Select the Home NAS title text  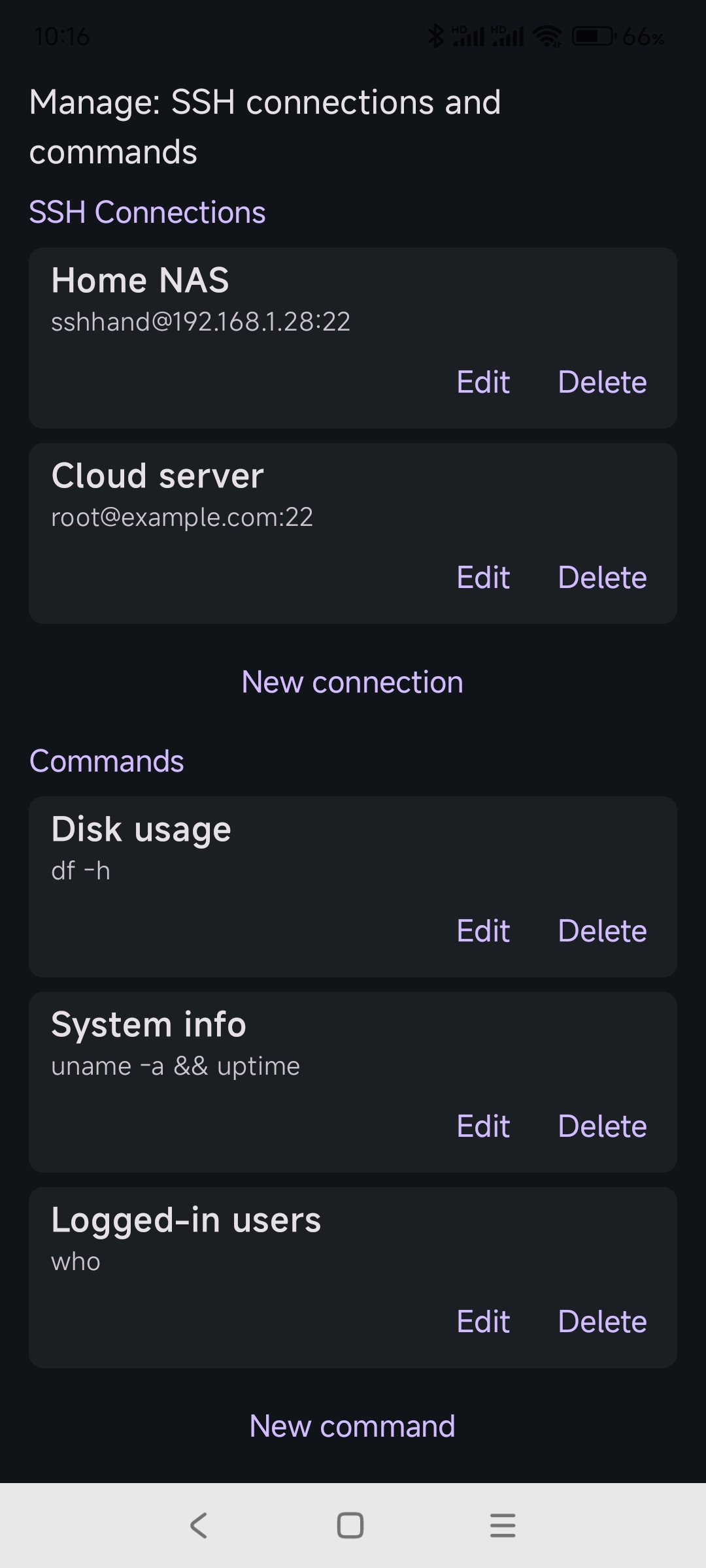coord(140,281)
